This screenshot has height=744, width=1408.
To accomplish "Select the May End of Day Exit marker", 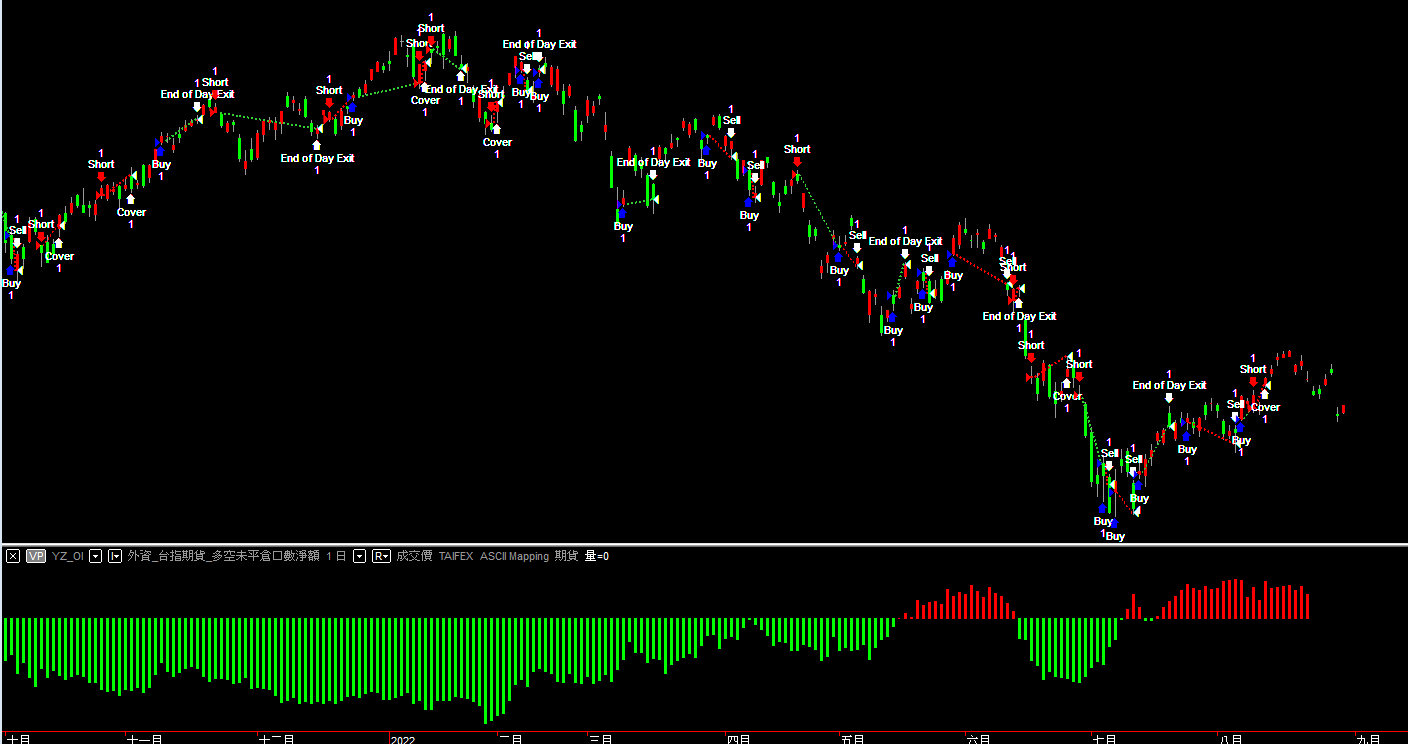I will click(905, 241).
